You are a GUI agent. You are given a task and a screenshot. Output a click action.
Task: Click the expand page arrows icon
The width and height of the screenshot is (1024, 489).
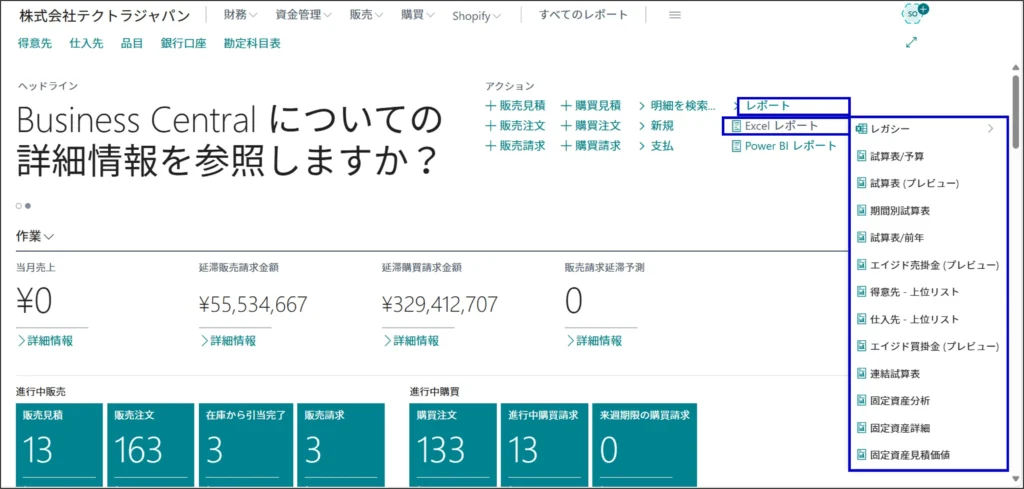(911, 43)
